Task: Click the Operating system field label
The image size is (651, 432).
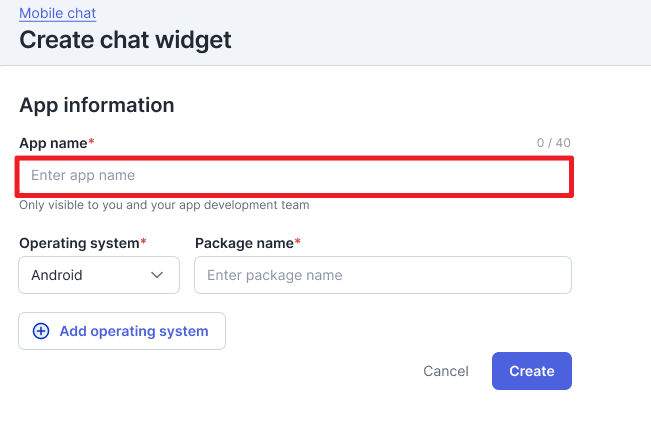Action: click(78, 243)
